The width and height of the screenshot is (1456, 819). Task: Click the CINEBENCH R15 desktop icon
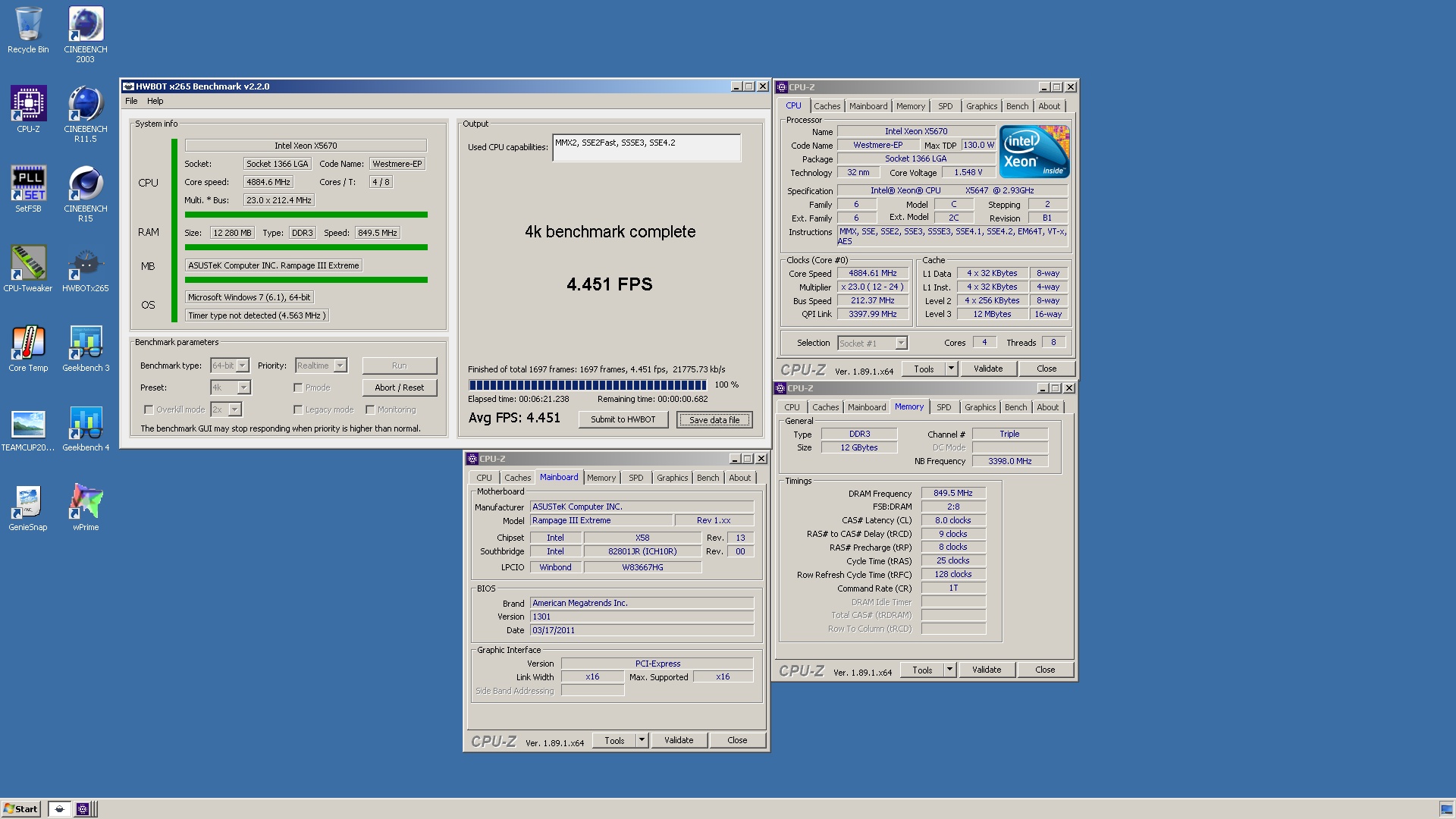pos(86,194)
